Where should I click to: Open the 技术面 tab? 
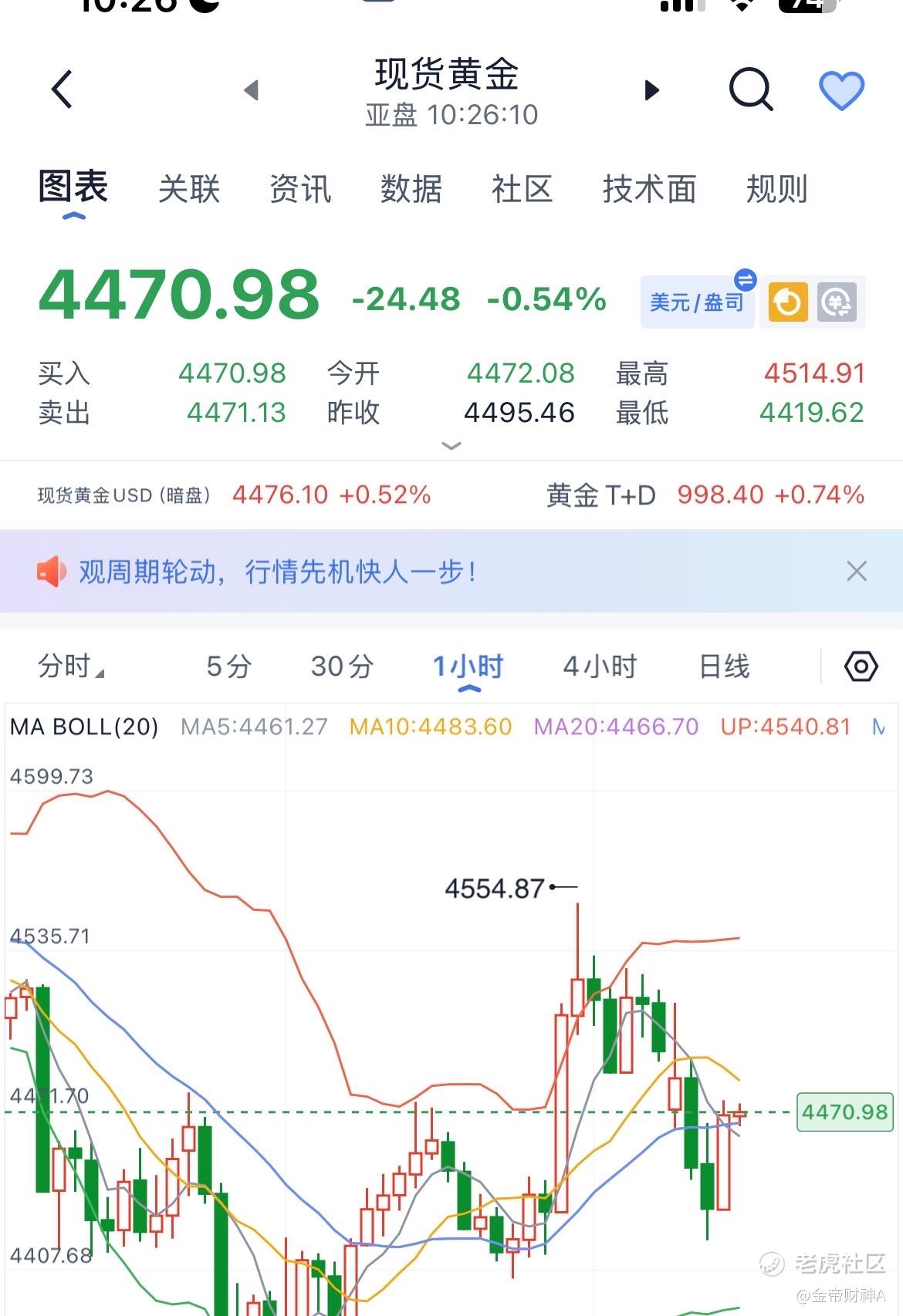click(650, 189)
